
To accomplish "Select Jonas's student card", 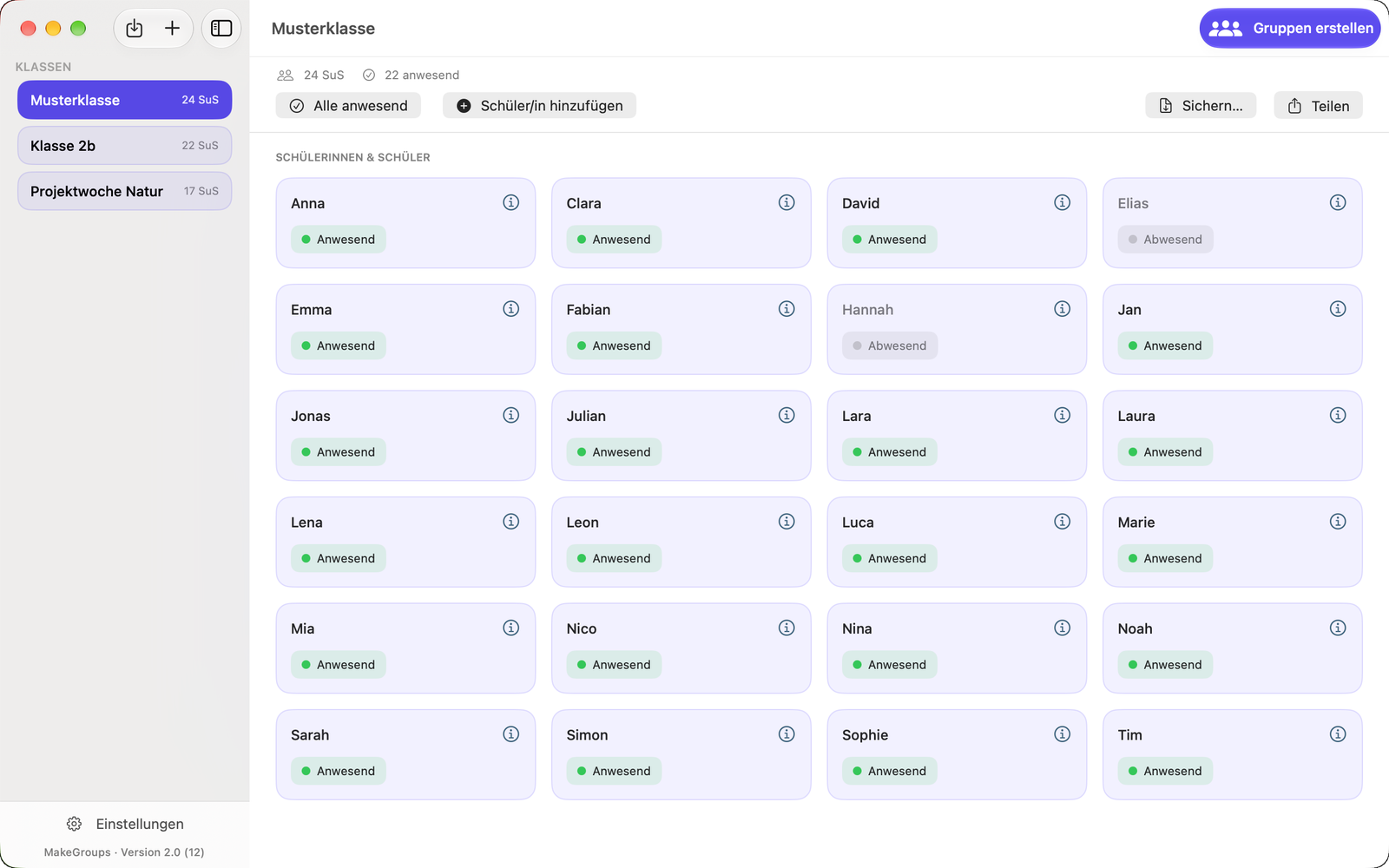I will 405,436.
